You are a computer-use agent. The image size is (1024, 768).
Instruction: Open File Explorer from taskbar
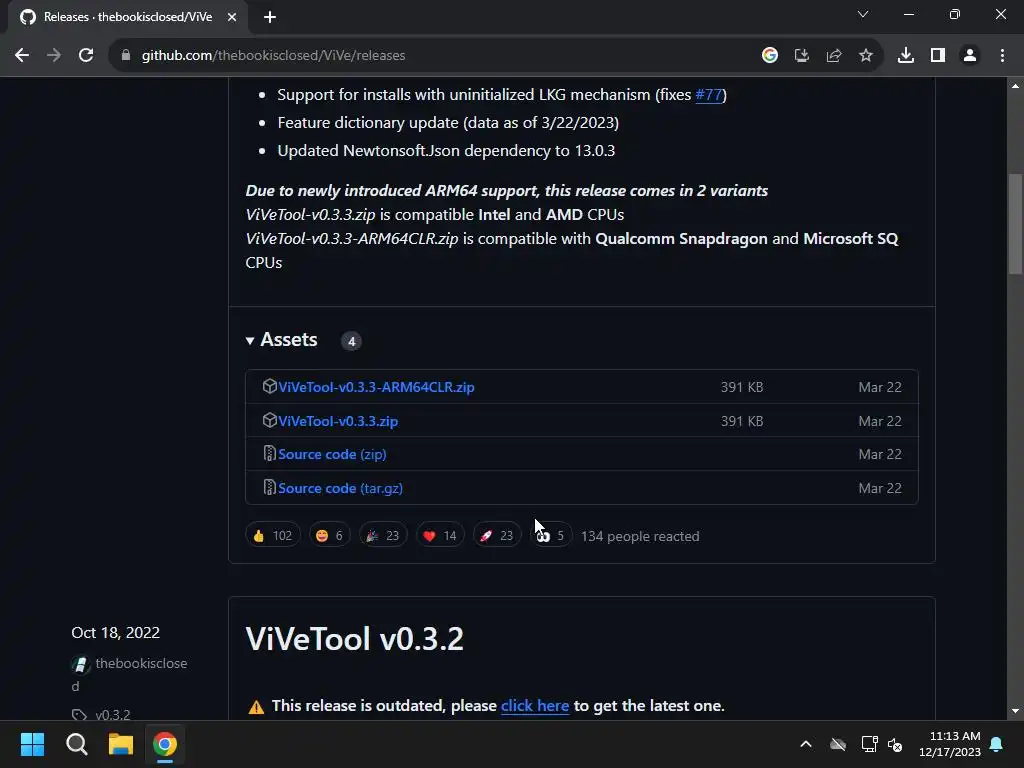[121, 744]
